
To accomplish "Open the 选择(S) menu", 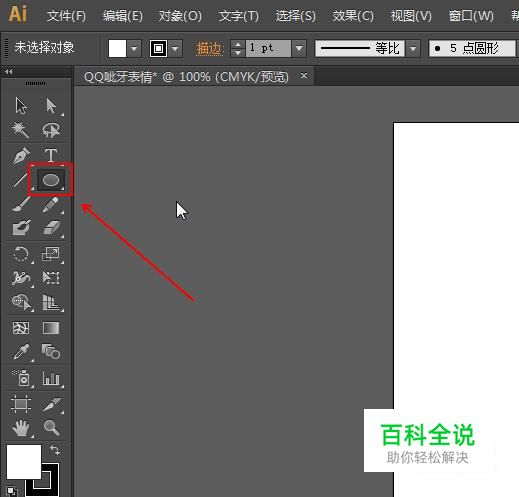I will click(295, 16).
